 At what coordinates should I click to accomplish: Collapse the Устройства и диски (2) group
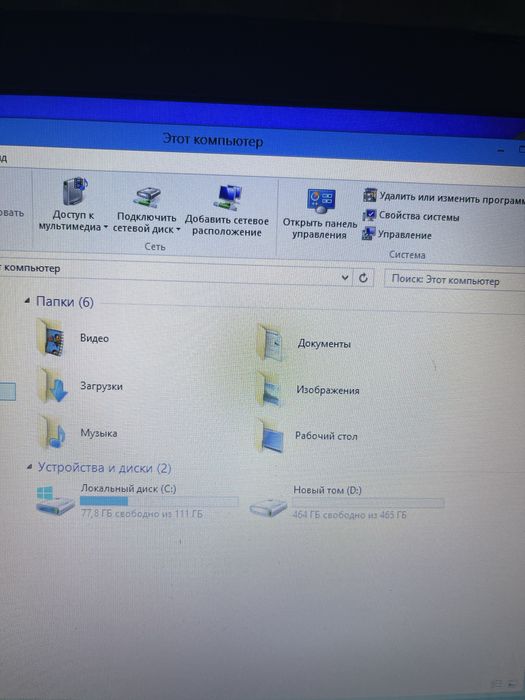[x=29, y=467]
